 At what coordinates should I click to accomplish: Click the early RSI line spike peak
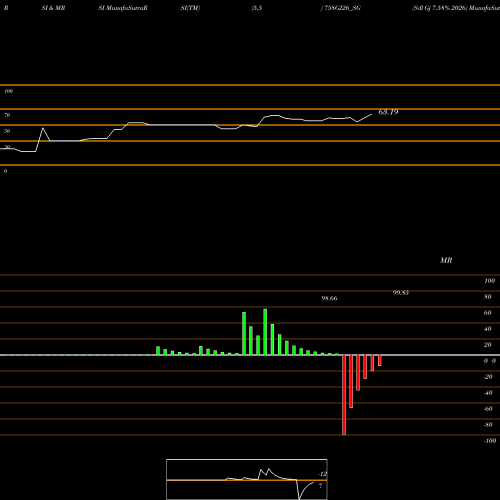click(43, 128)
